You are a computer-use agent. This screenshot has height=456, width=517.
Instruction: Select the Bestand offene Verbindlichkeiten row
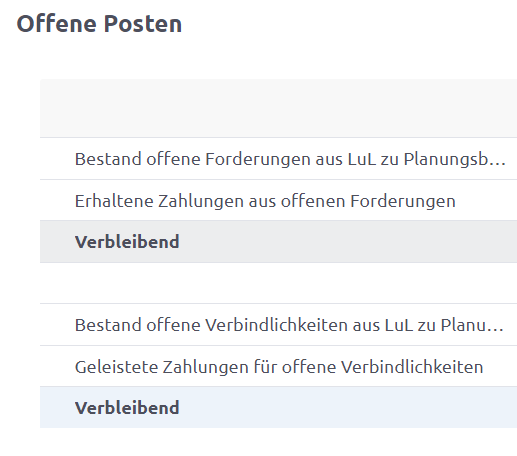click(278, 325)
